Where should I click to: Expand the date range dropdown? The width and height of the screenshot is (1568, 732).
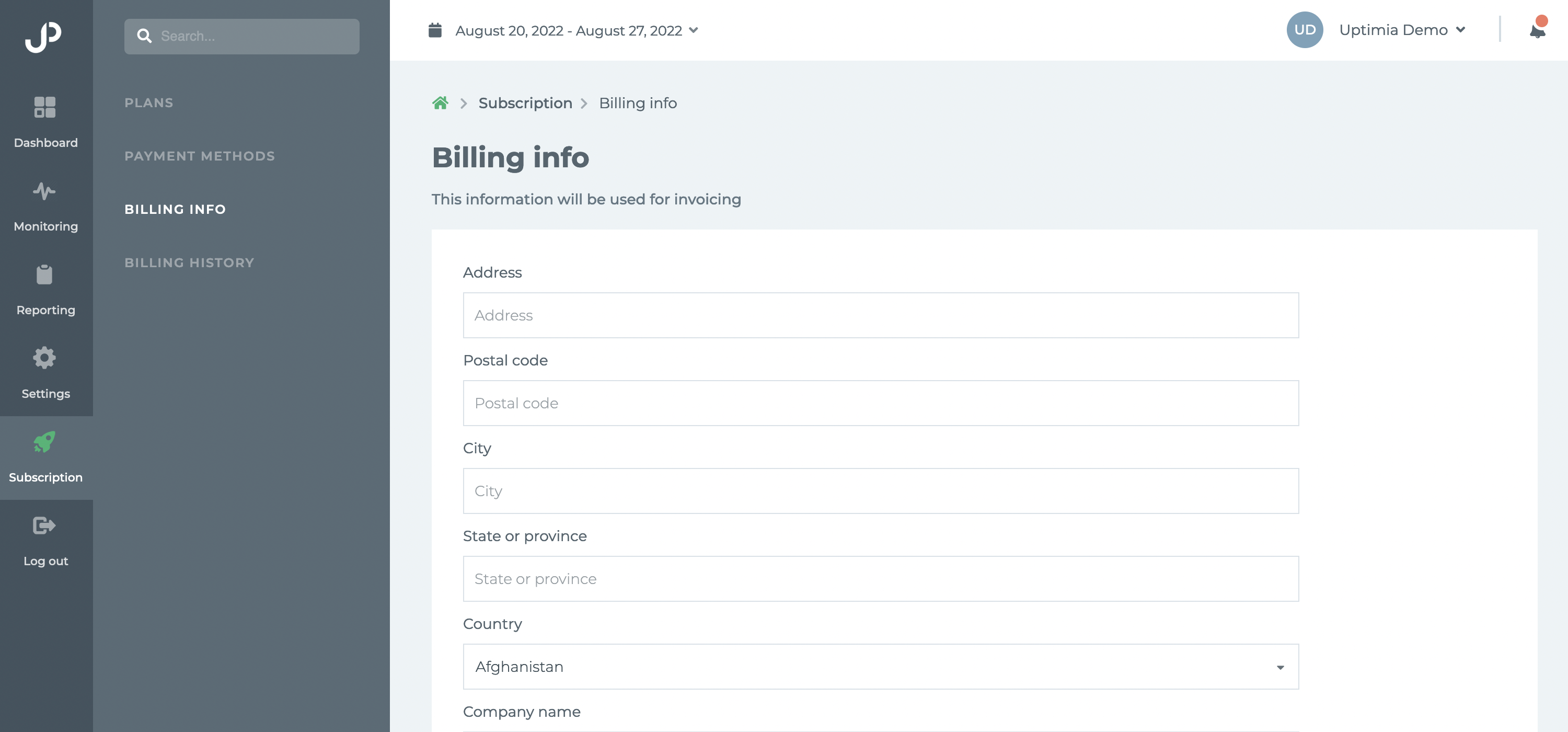[577, 30]
